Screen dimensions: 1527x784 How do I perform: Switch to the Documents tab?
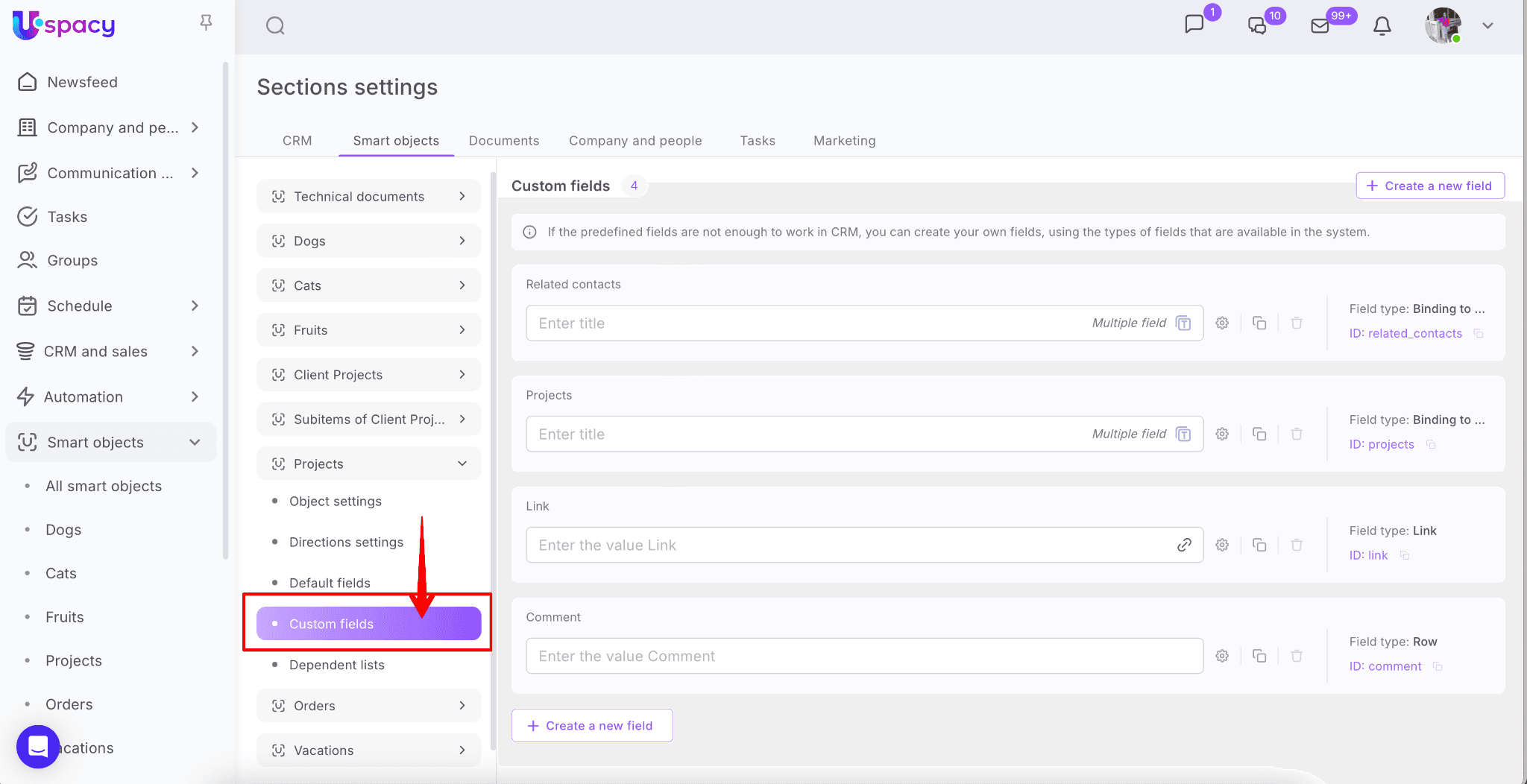(x=503, y=141)
